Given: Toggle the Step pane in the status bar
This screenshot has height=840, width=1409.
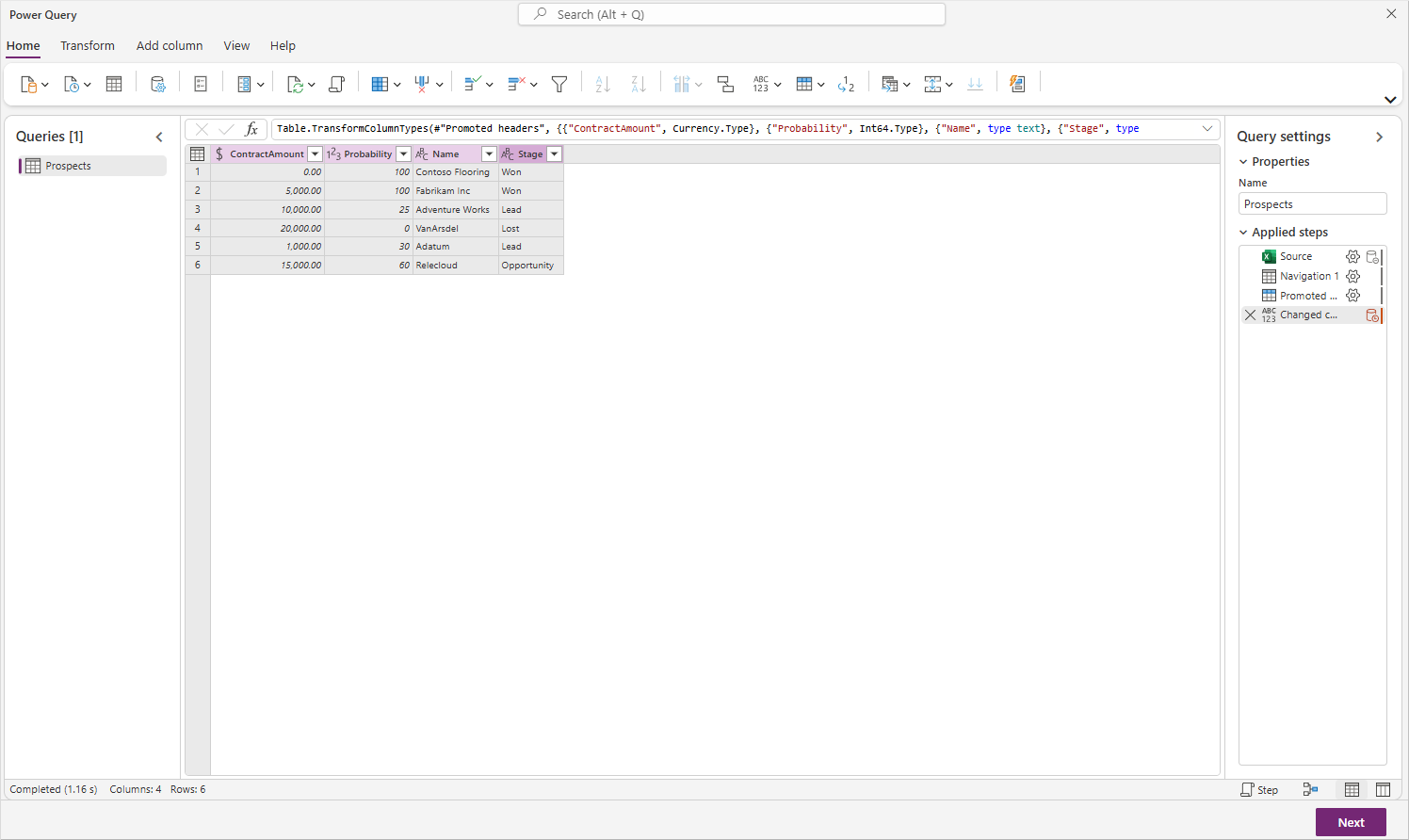Looking at the screenshot, I should click(1259, 789).
